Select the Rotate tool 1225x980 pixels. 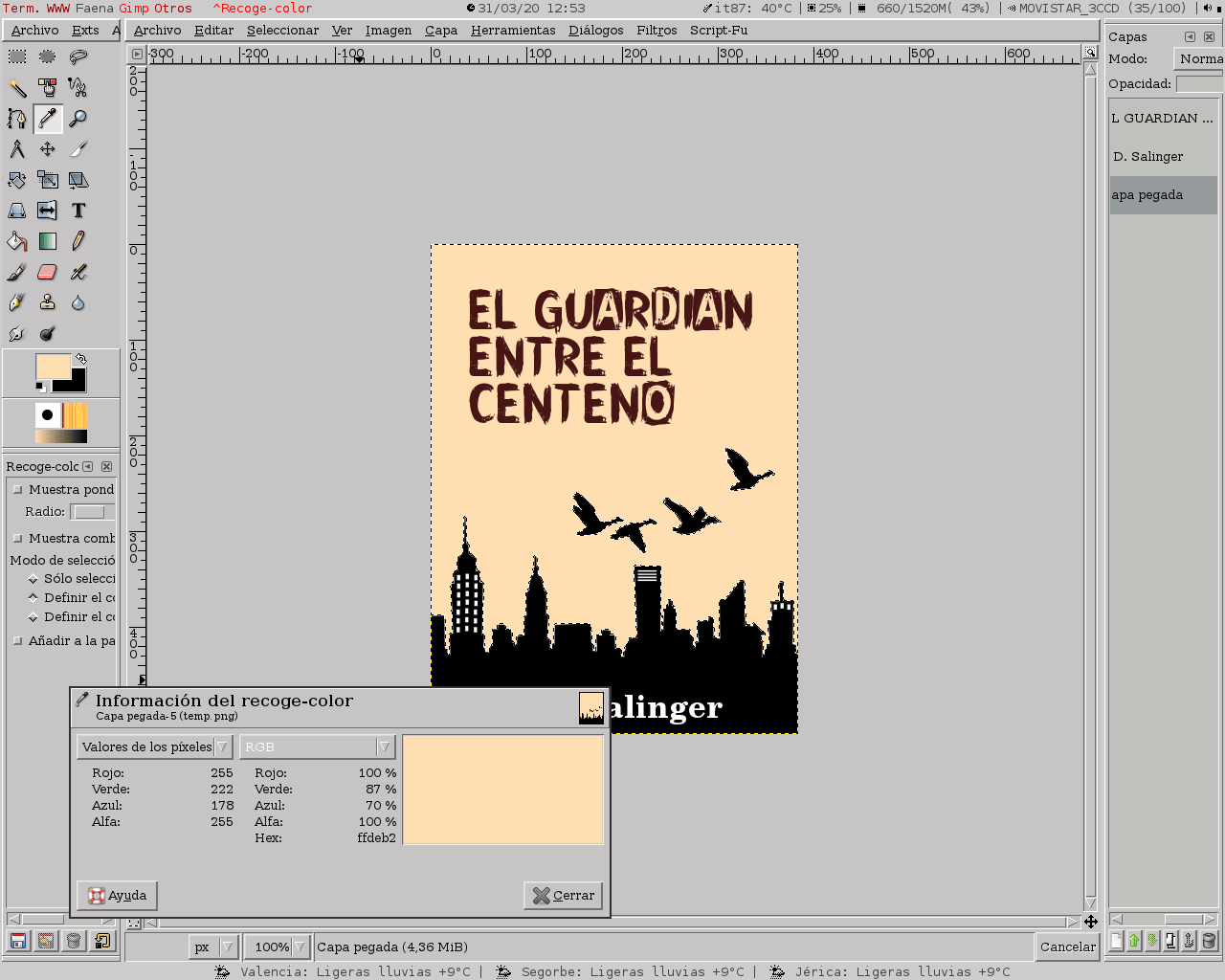pyautogui.click(x=17, y=180)
